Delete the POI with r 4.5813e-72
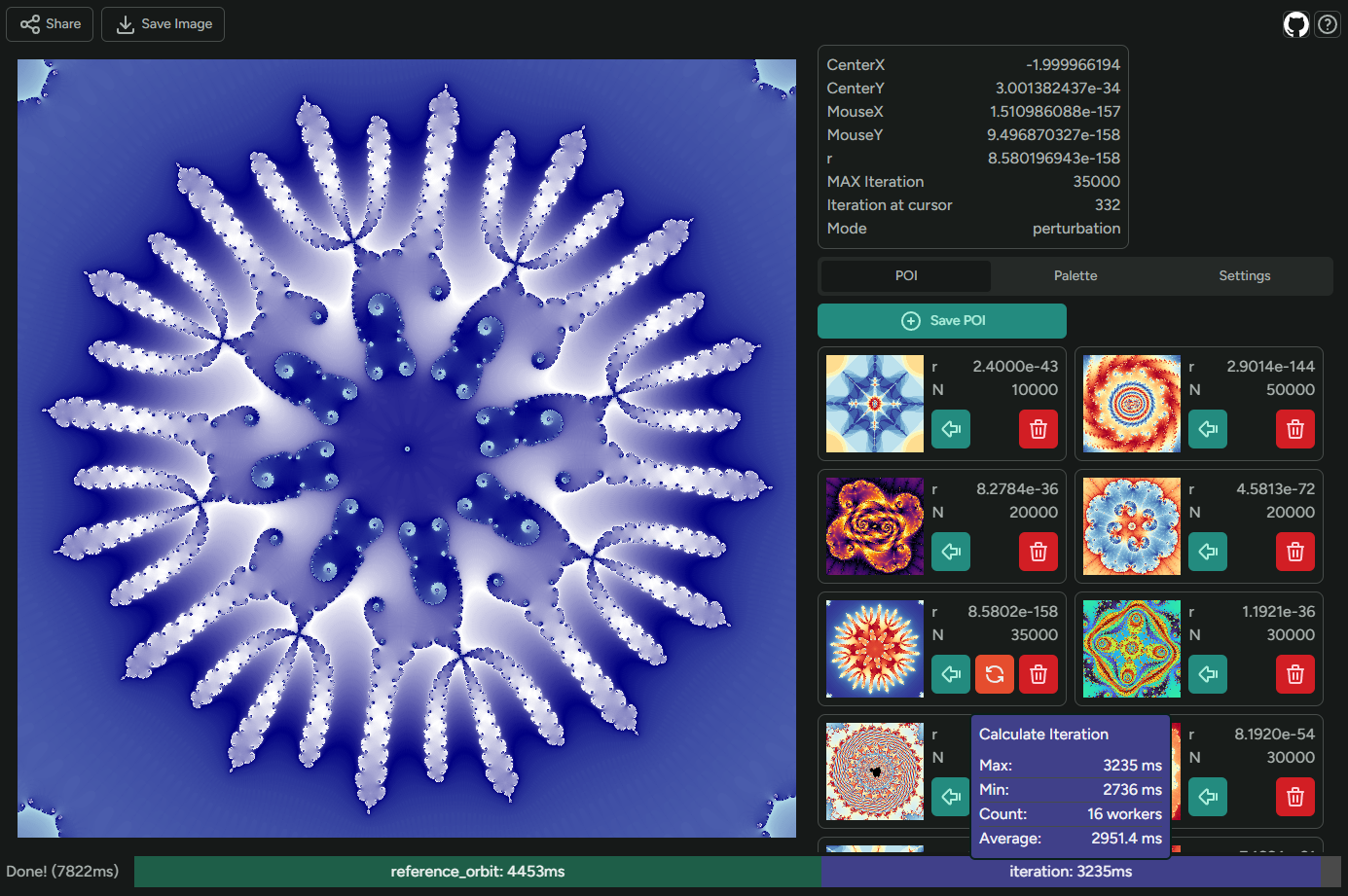The width and height of the screenshot is (1348, 896). [1295, 552]
